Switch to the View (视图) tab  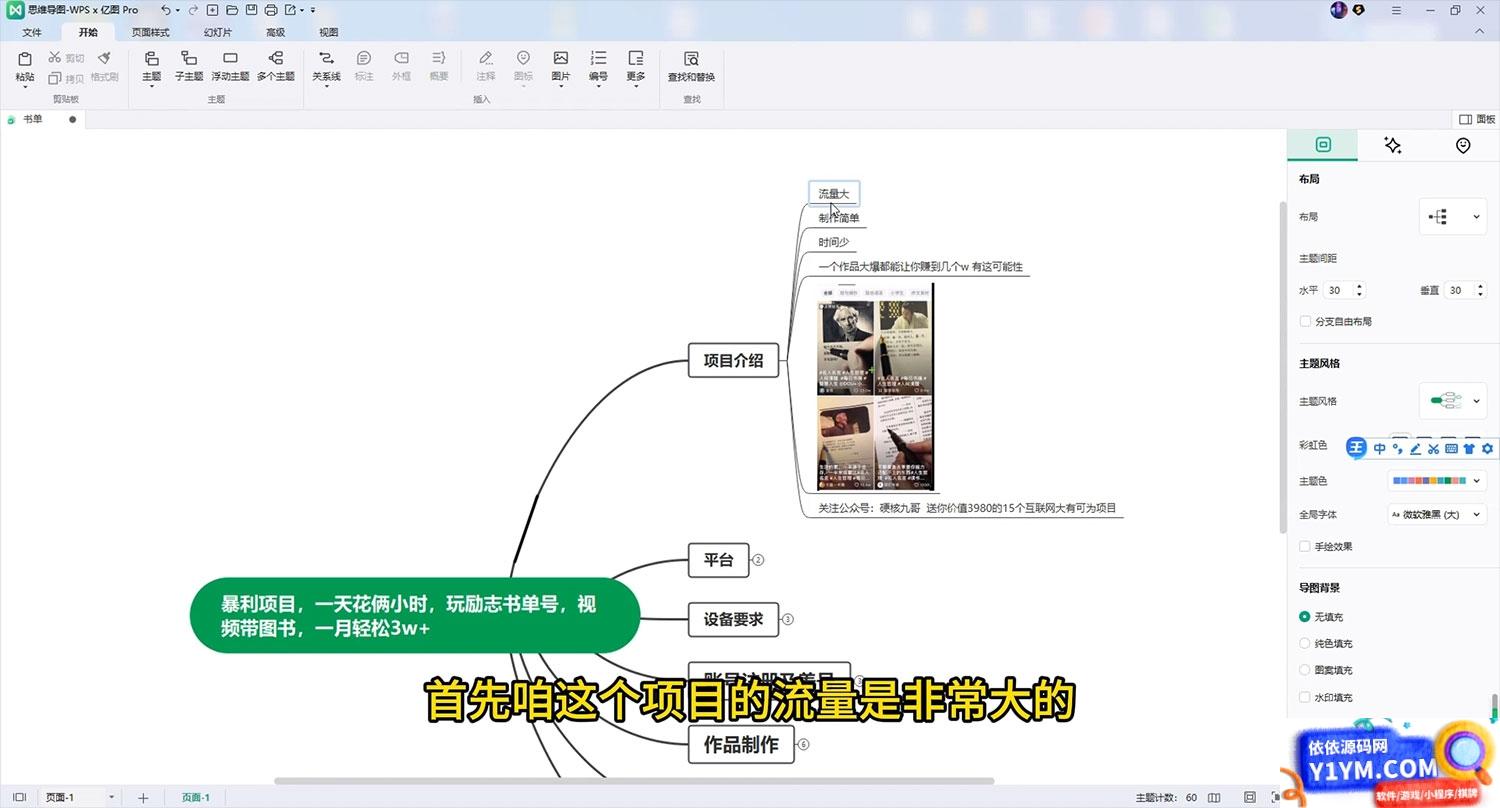click(x=329, y=32)
